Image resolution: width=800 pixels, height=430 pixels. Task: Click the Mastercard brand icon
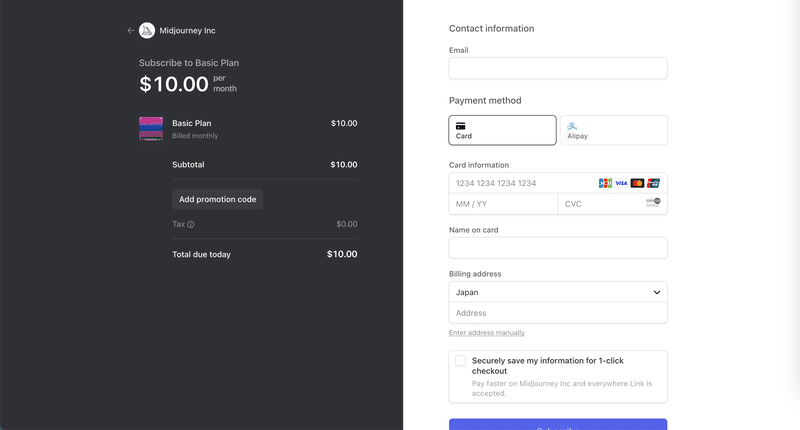(637, 183)
